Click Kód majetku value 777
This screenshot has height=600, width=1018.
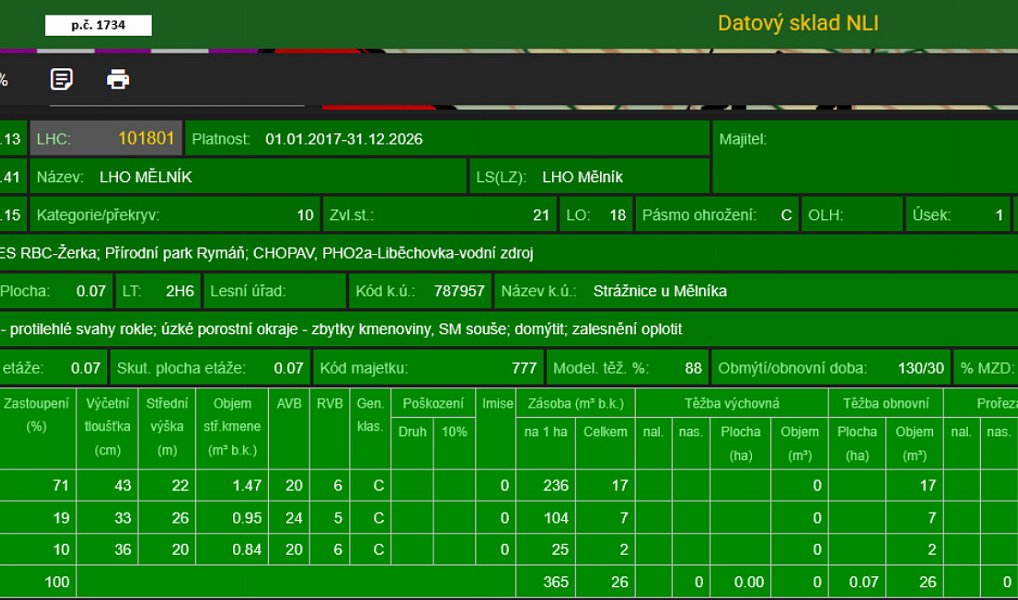coord(524,368)
